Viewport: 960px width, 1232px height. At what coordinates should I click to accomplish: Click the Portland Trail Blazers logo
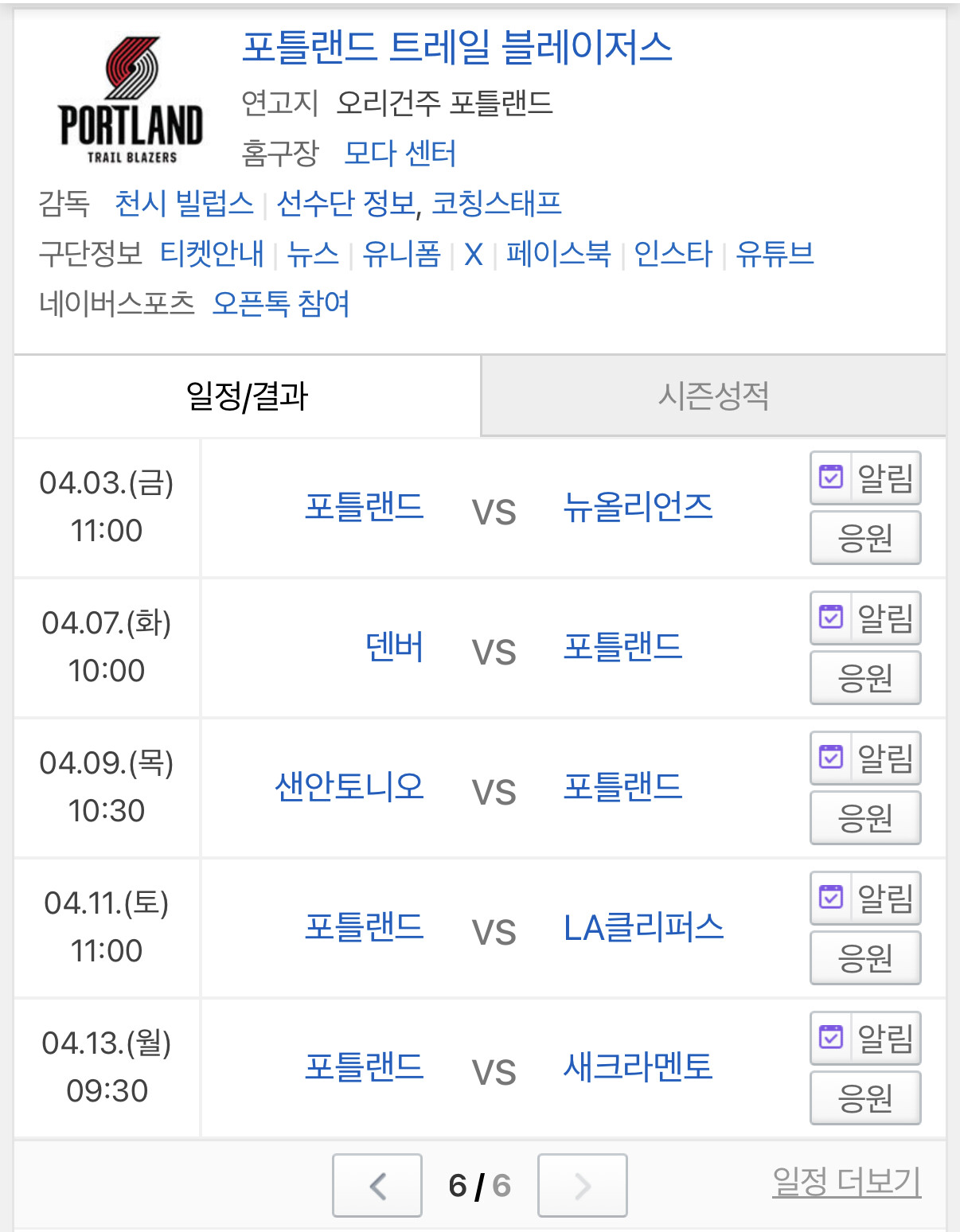tap(131, 100)
